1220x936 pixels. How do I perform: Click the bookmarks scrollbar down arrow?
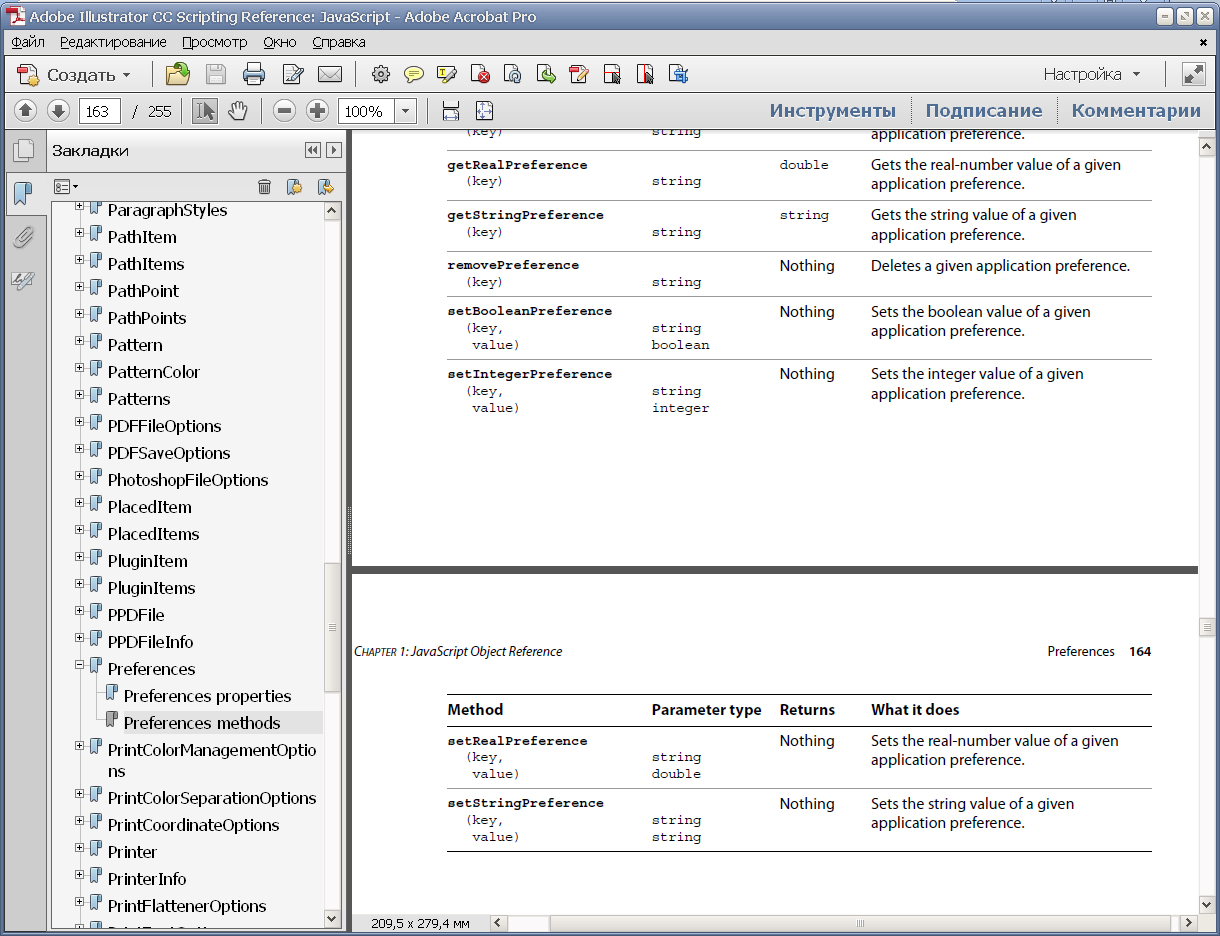coord(333,918)
